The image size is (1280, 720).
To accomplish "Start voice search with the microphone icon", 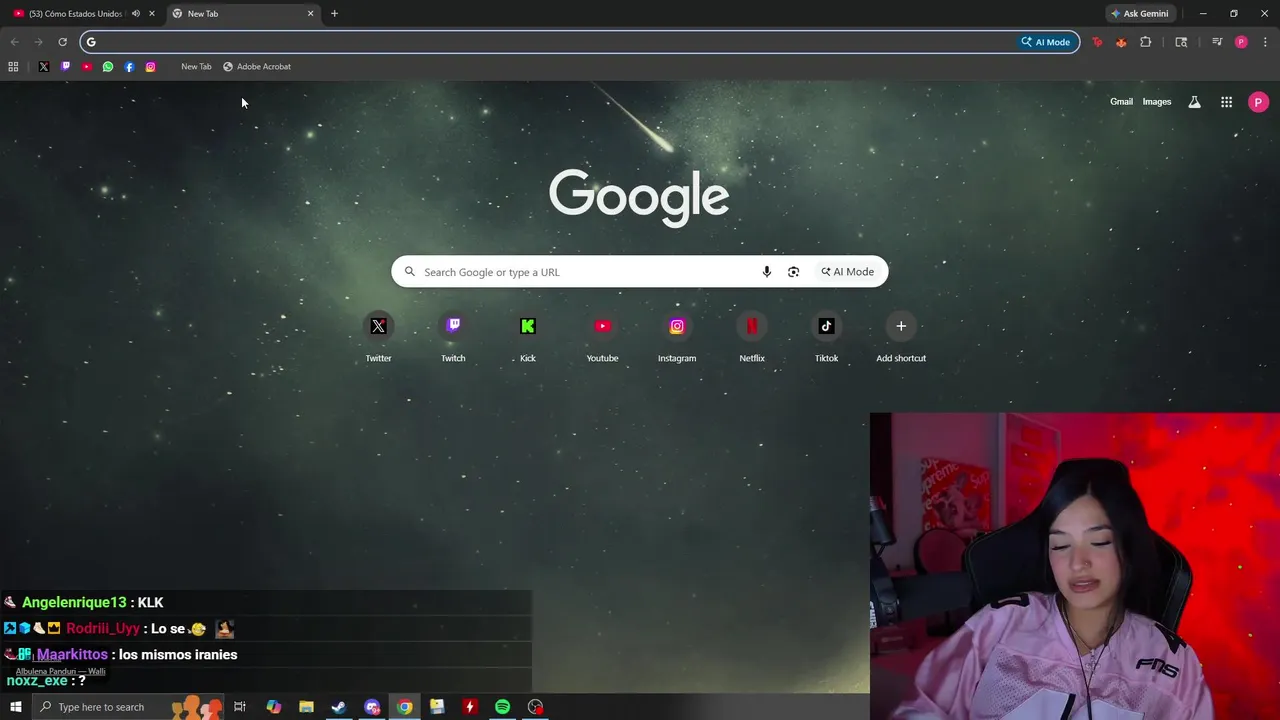I will tap(767, 272).
